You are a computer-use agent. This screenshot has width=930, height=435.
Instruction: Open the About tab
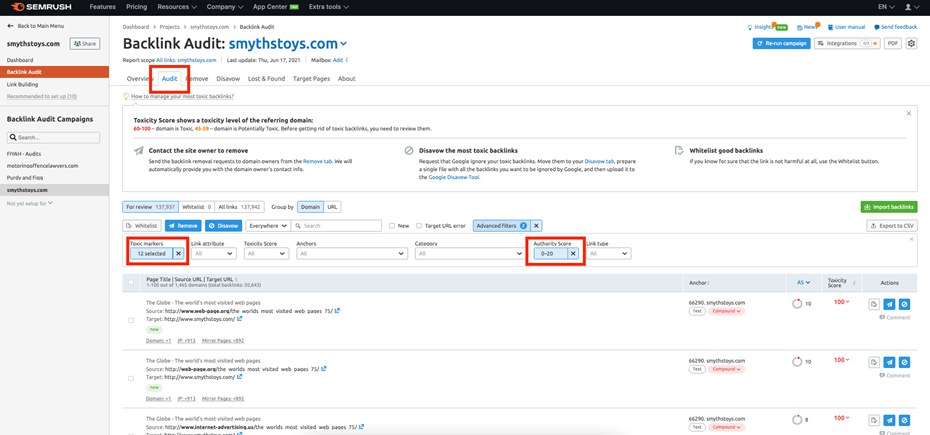[346, 78]
